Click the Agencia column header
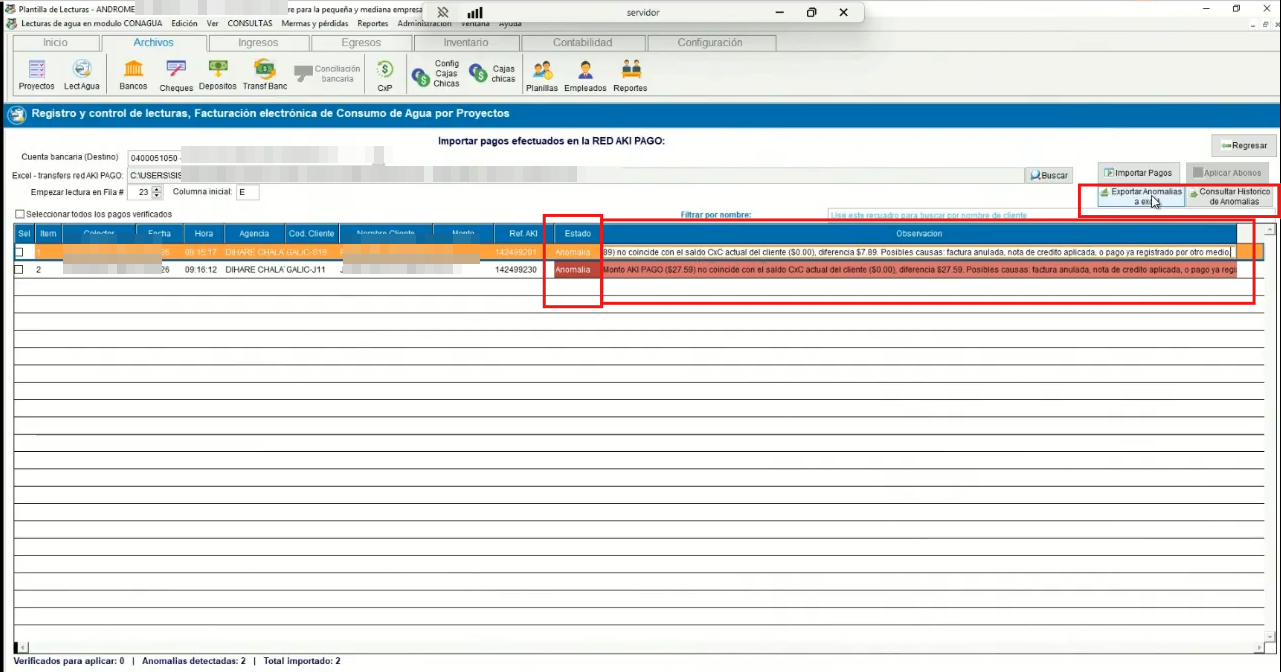 (254, 233)
